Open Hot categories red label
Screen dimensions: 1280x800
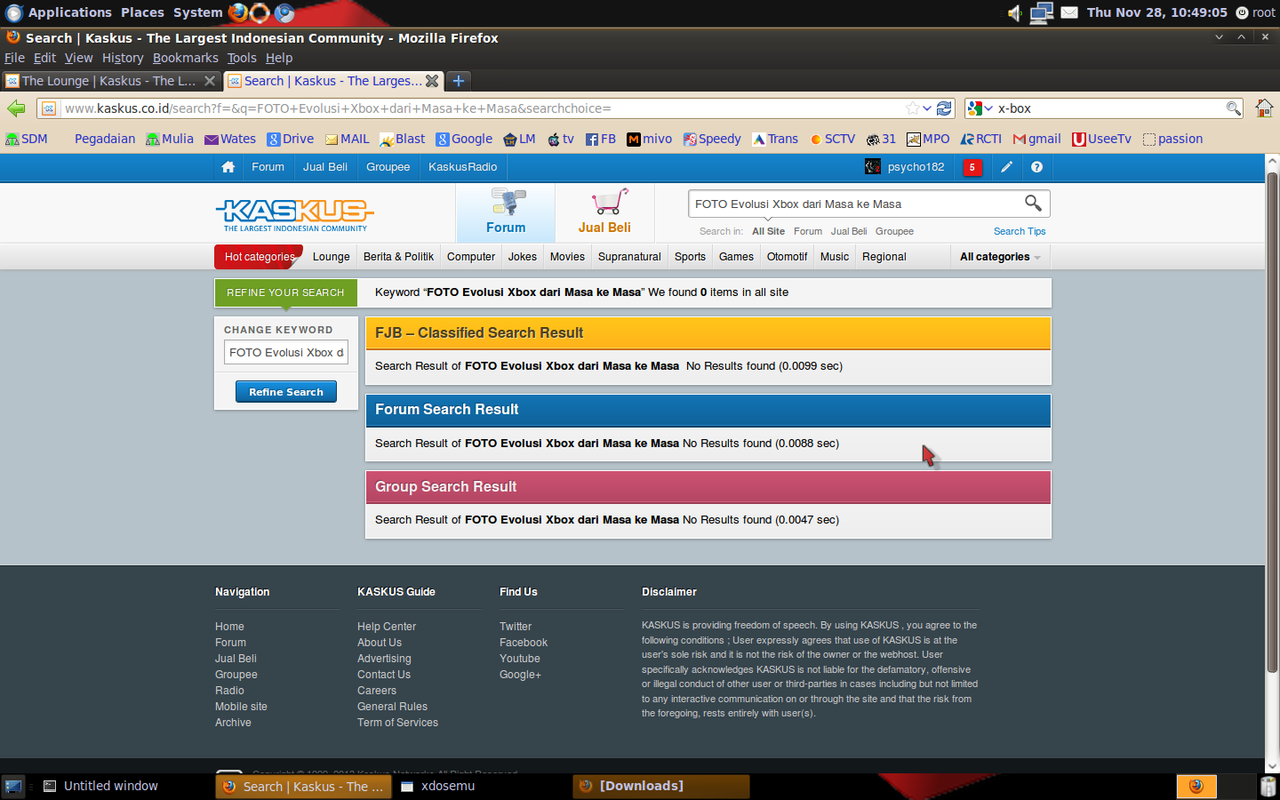click(x=259, y=257)
